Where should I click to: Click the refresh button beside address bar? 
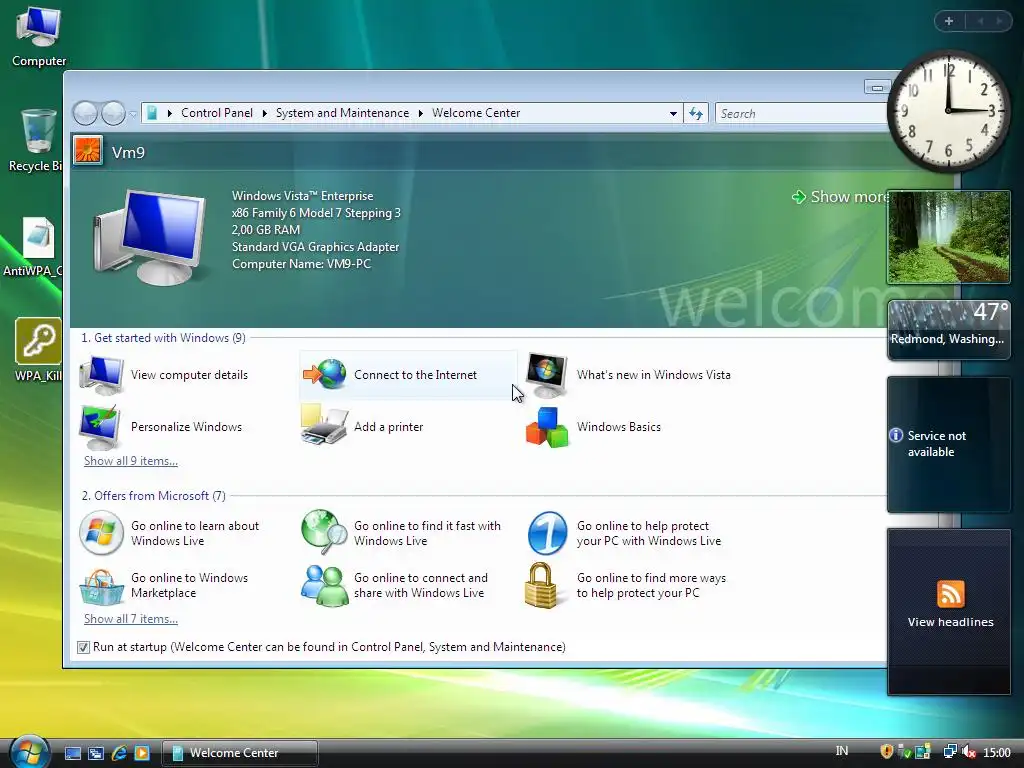click(696, 114)
